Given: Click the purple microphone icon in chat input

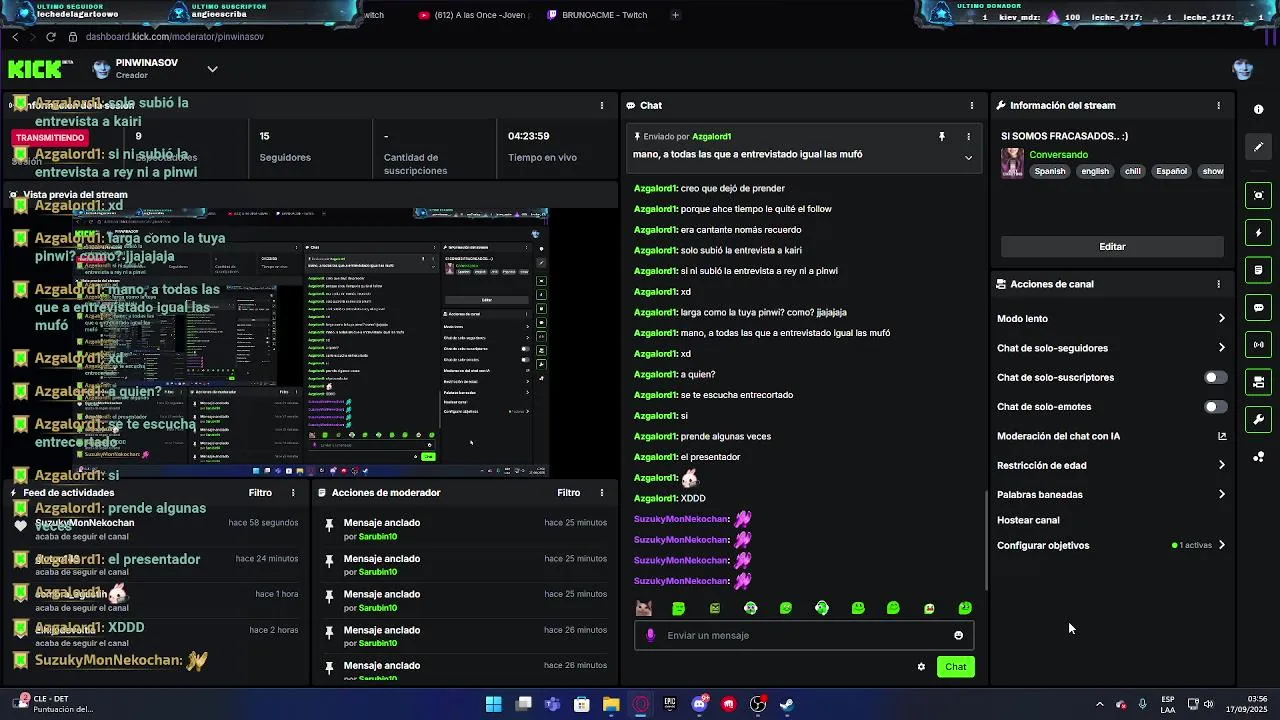Looking at the screenshot, I should (x=651, y=635).
